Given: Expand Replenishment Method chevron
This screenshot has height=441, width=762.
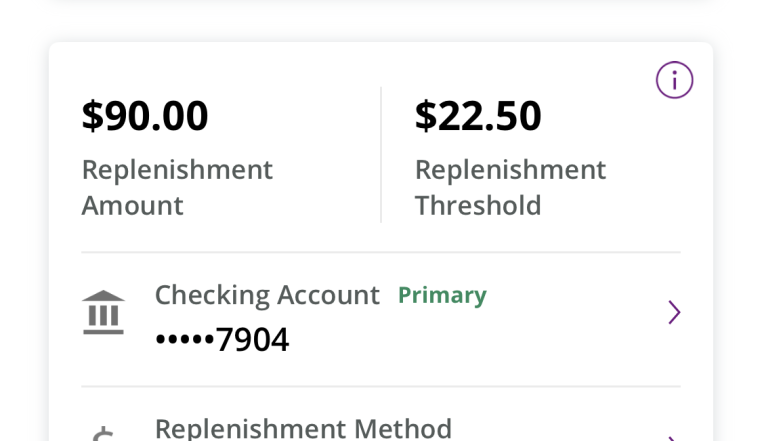Looking at the screenshot, I should click(x=674, y=439).
